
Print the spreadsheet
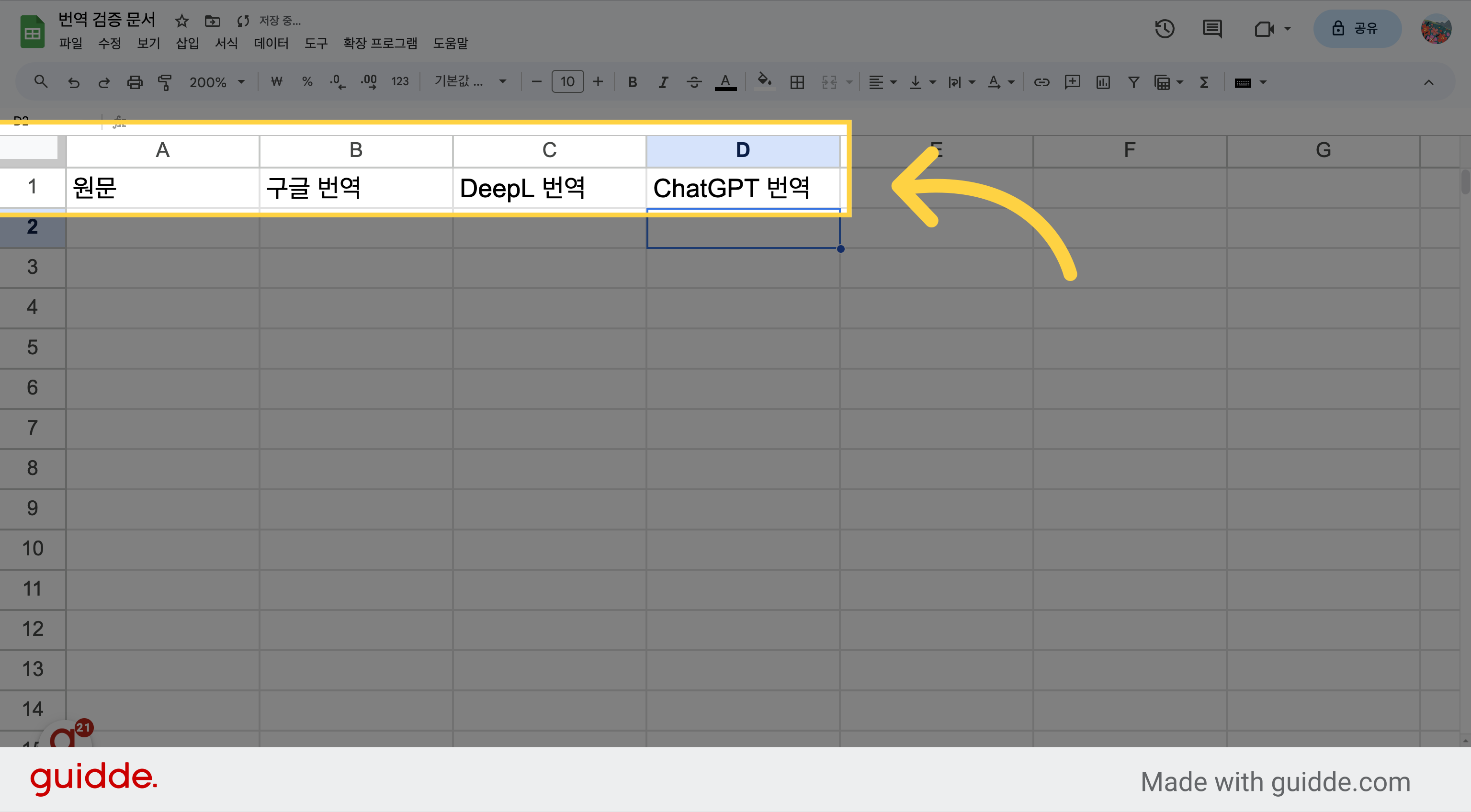tap(135, 82)
